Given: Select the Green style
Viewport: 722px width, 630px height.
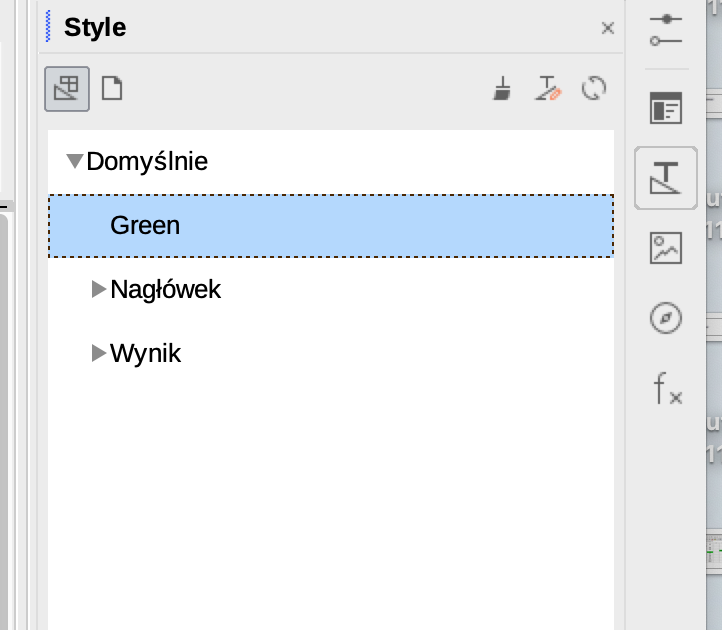Looking at the screenshot, I should (x=331, y=226).
